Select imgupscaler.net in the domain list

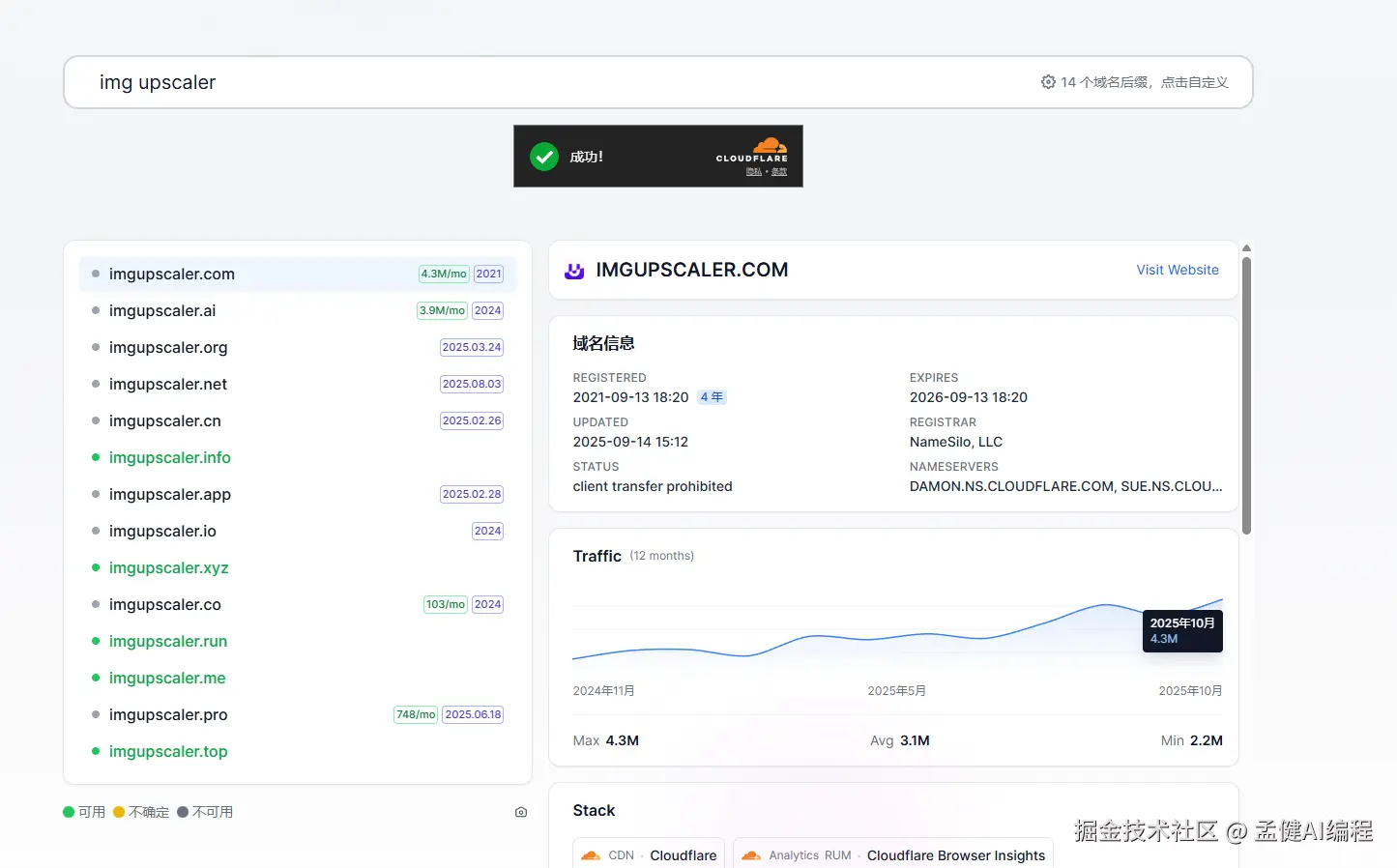[x=298, y=384]
